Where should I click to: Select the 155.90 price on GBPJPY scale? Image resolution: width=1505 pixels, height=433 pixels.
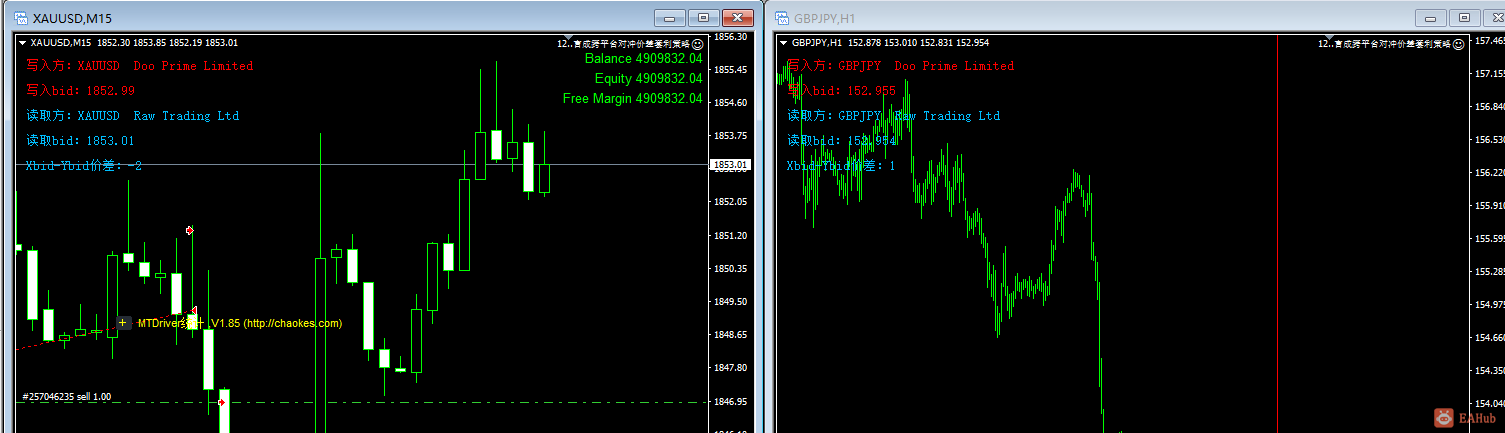click(x=1489, y=205)
